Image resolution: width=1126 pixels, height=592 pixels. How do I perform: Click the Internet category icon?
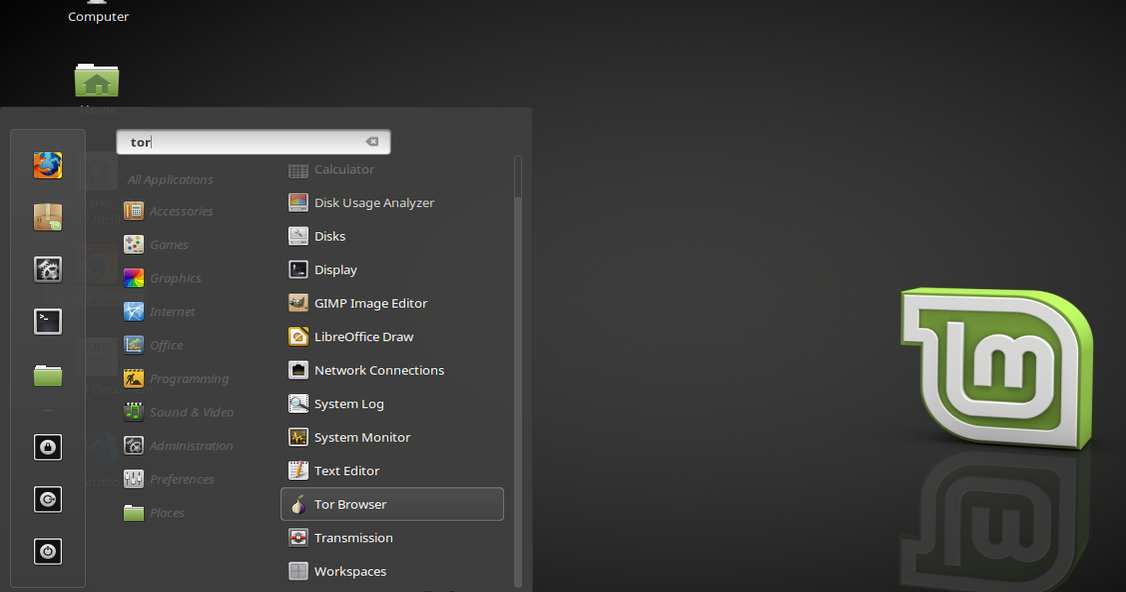pos(134,311)
